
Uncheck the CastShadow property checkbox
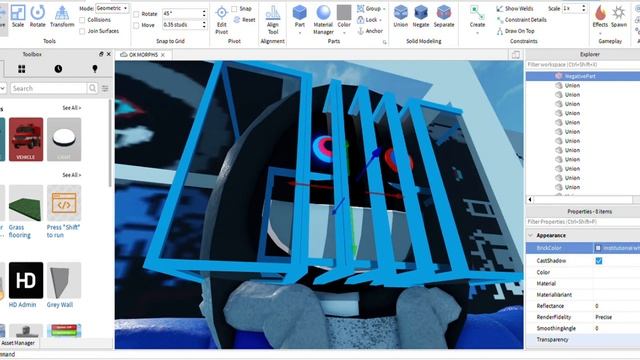598,261
